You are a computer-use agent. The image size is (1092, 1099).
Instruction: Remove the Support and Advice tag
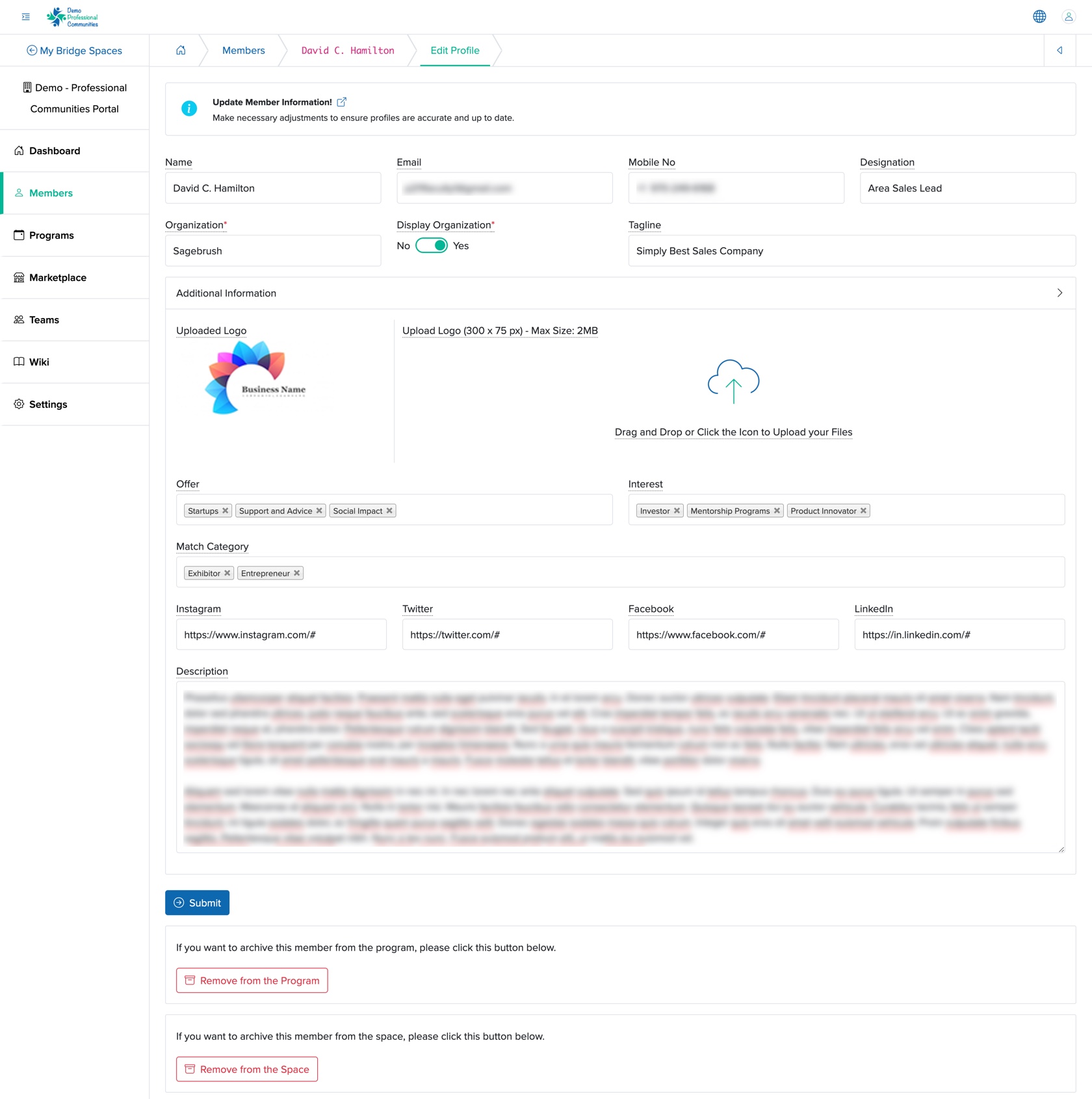pos(319,510)
